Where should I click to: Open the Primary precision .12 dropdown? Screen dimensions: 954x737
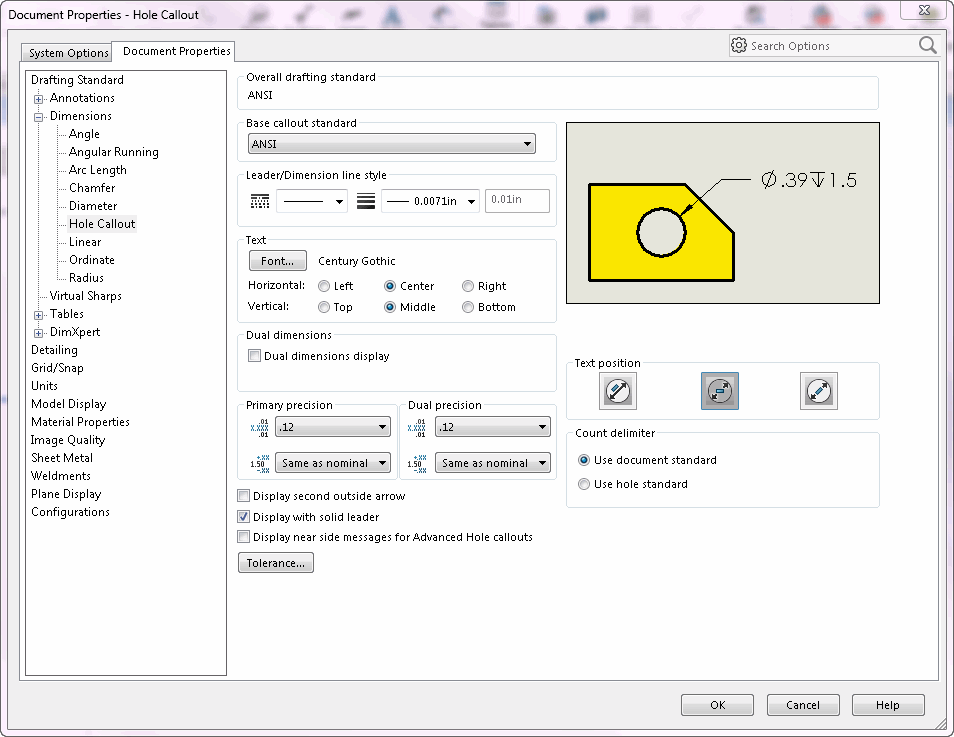[333, 427]
